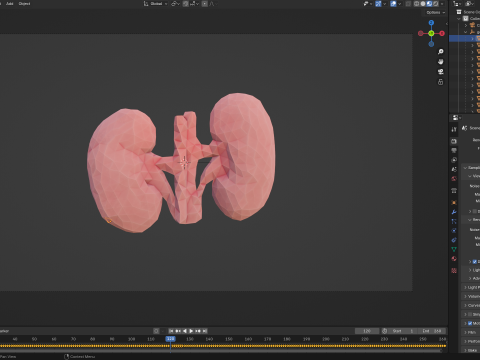Open the Object menu
This screenshot has height=360, width=480.
(x=24, y=4)
